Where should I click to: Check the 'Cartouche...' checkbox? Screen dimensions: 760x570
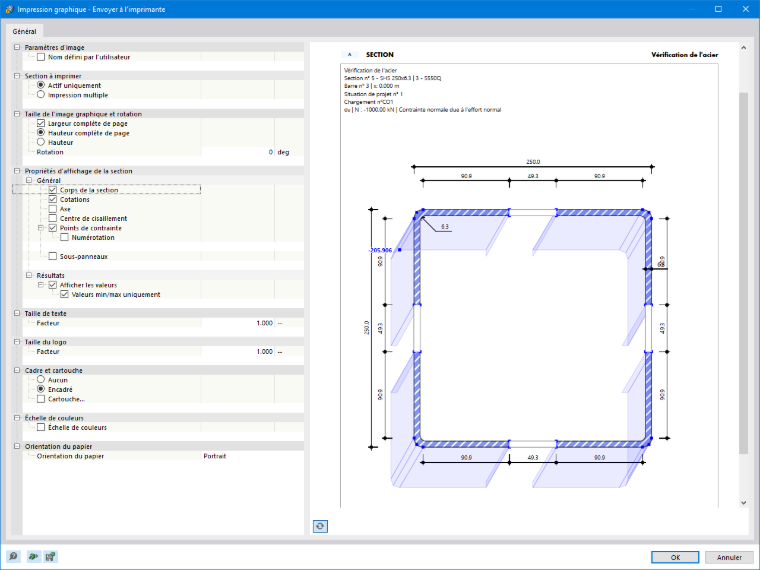[41, 399]
